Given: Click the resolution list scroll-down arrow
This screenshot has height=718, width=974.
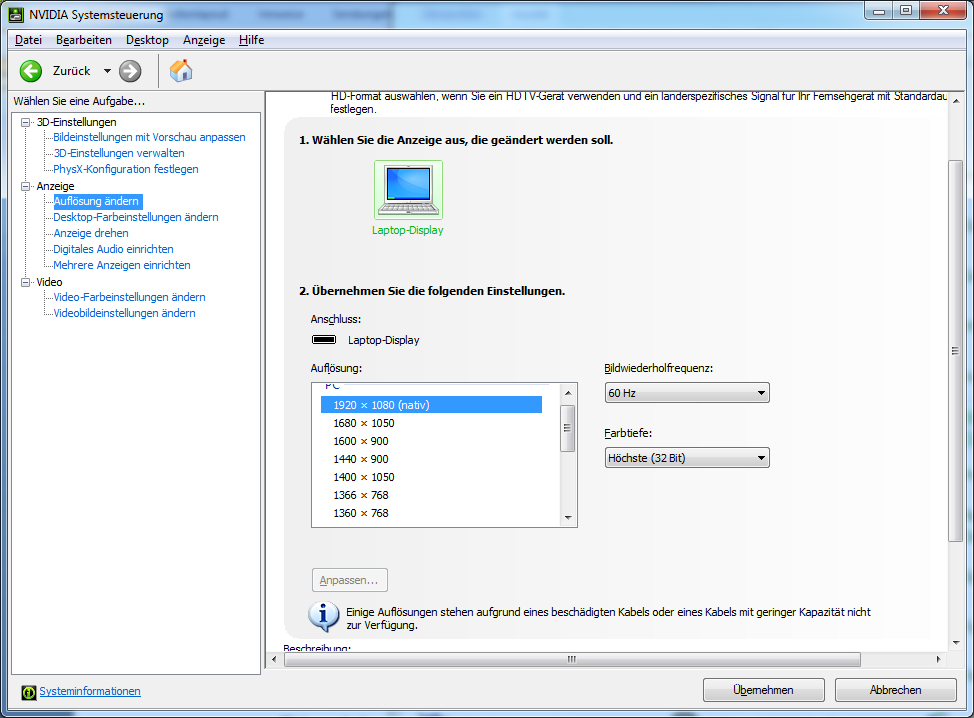Looking at the screenshot, I should click(x=568, y=517).
